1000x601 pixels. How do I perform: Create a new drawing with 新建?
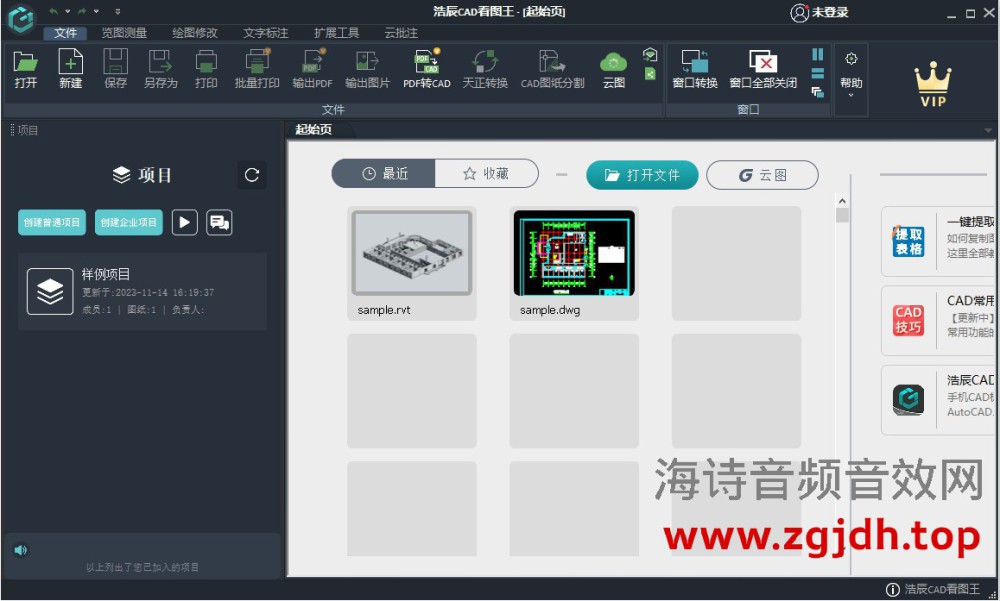tap(70, 69)
